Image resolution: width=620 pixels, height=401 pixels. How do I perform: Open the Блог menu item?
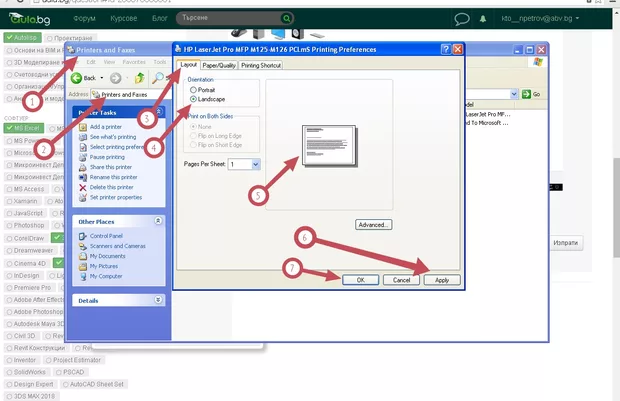(160, 19)
